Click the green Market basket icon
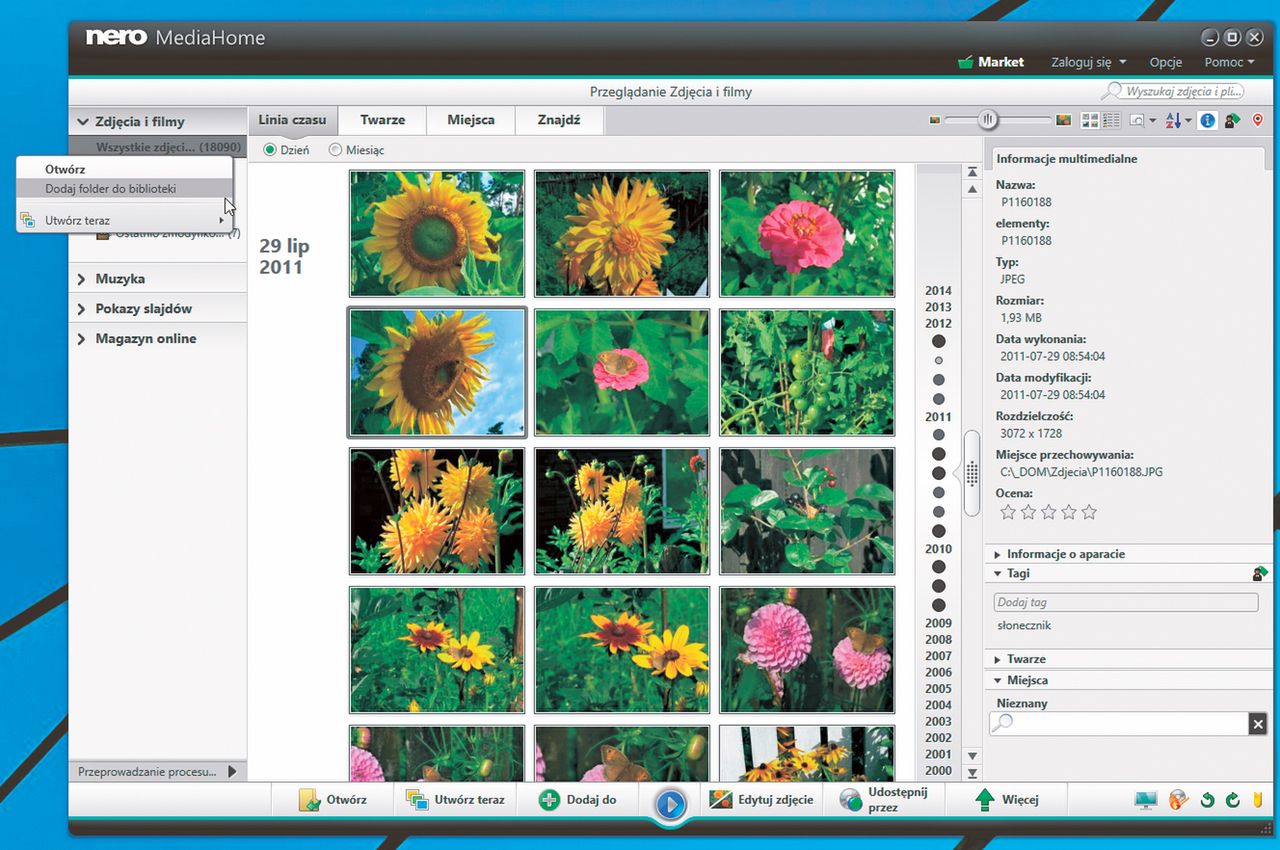The width and height of the screenshot is (1280, 850). (965, 62)
